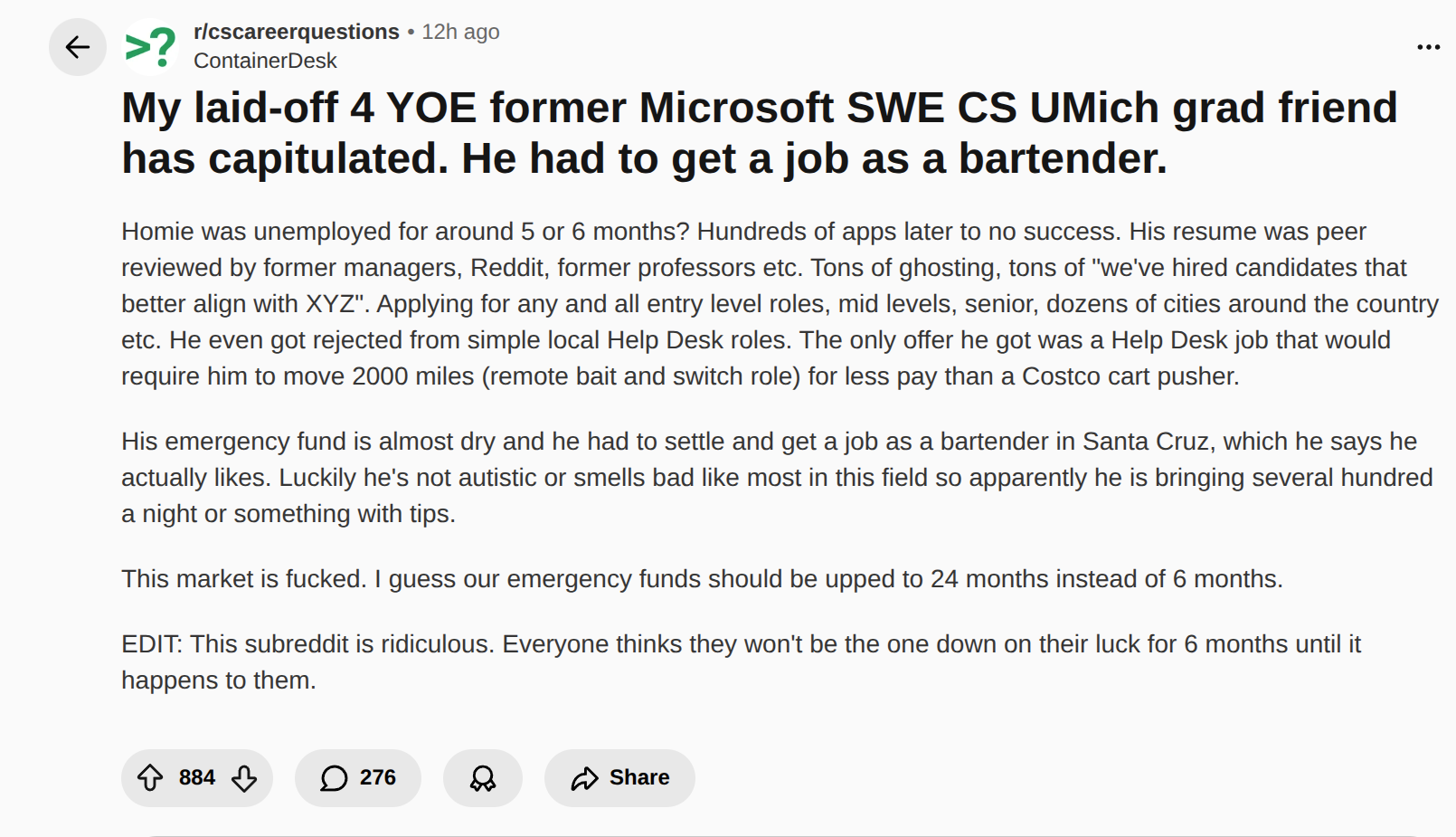The image size is (1456, 837).
Task: Go back using the left arrow button
Action: [78, 47]
